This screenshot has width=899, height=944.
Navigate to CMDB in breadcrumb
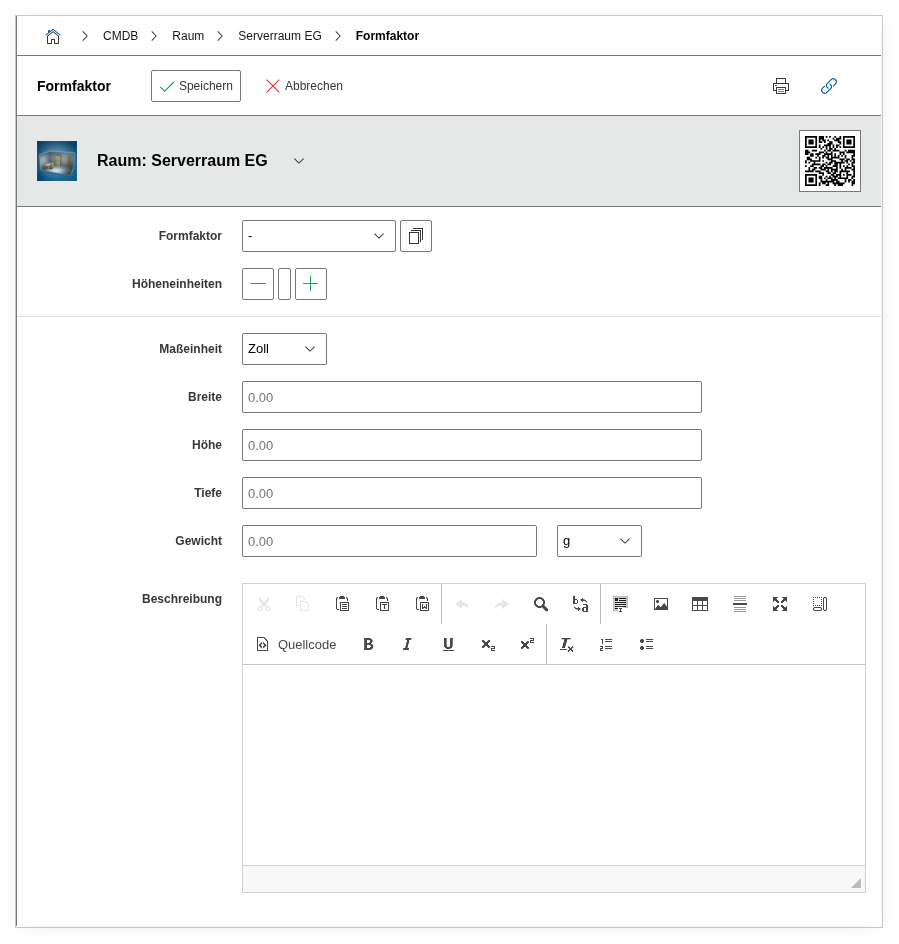120,36
